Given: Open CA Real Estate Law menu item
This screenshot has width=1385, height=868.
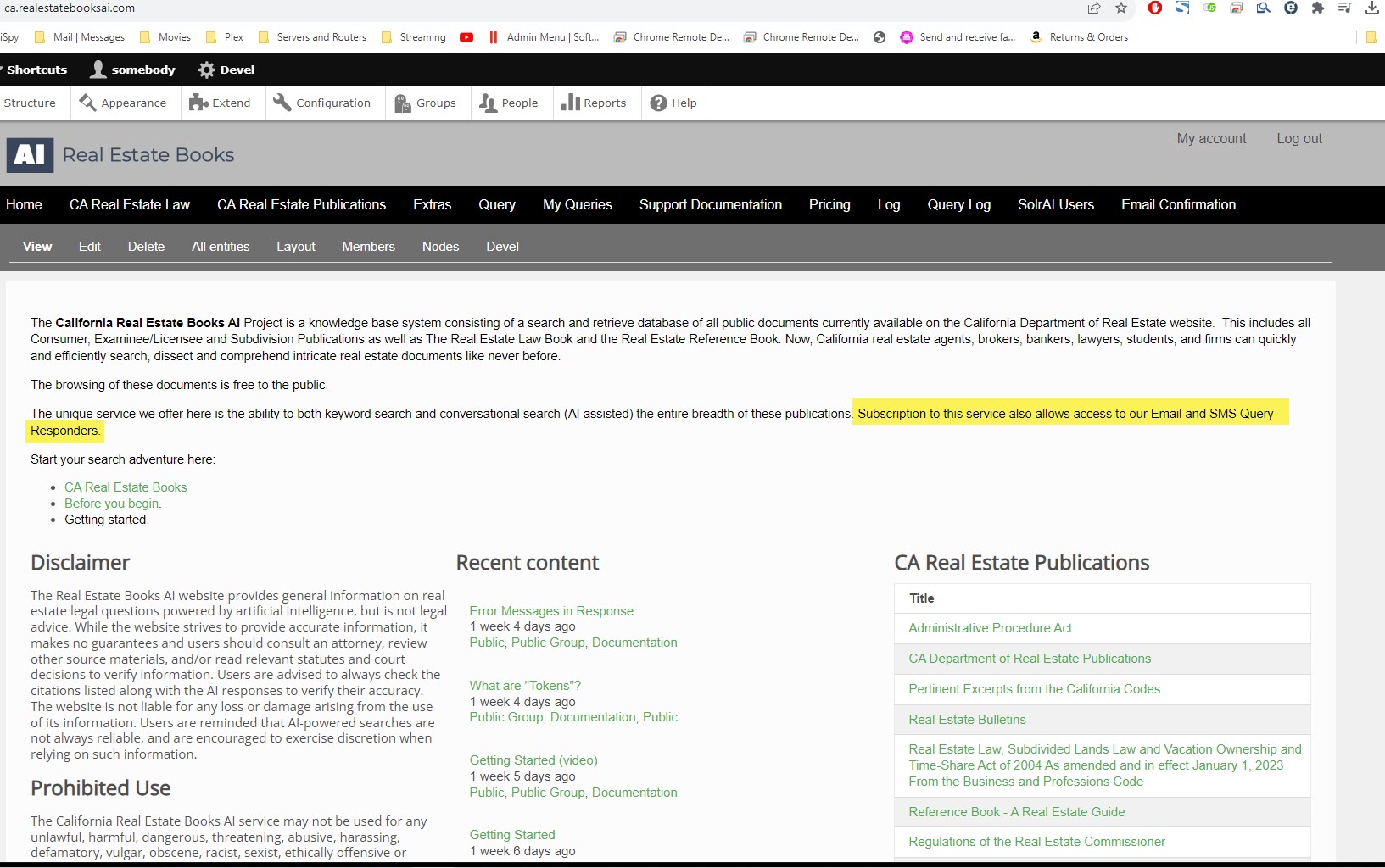Looking at the screenshot, I should point(130,204).
